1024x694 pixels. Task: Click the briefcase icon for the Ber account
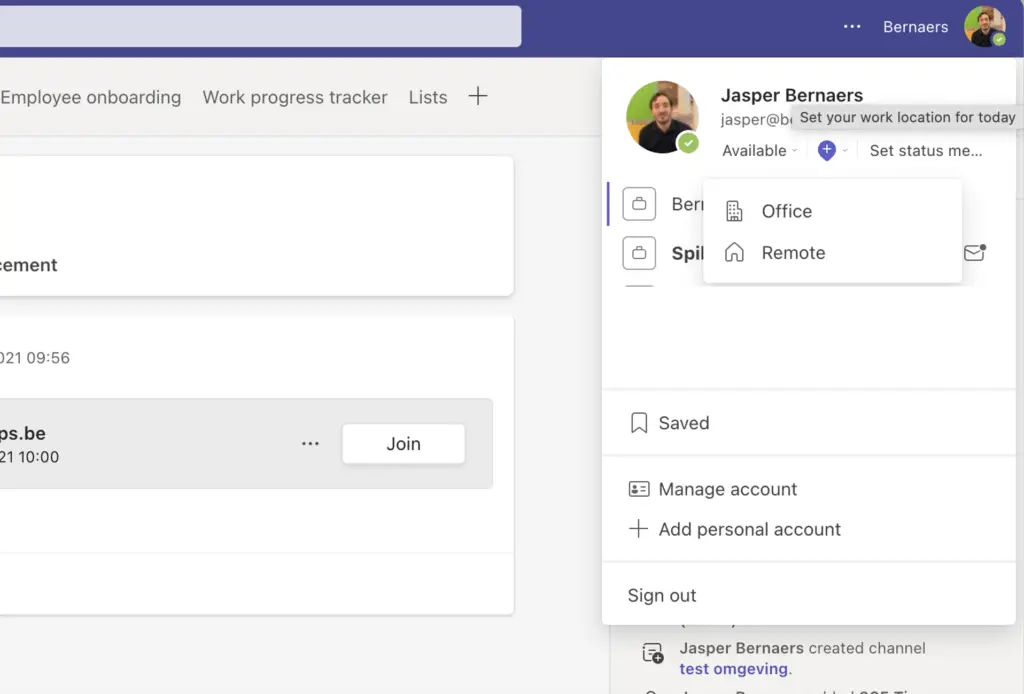pyautogui.click(x=639, y=204)
